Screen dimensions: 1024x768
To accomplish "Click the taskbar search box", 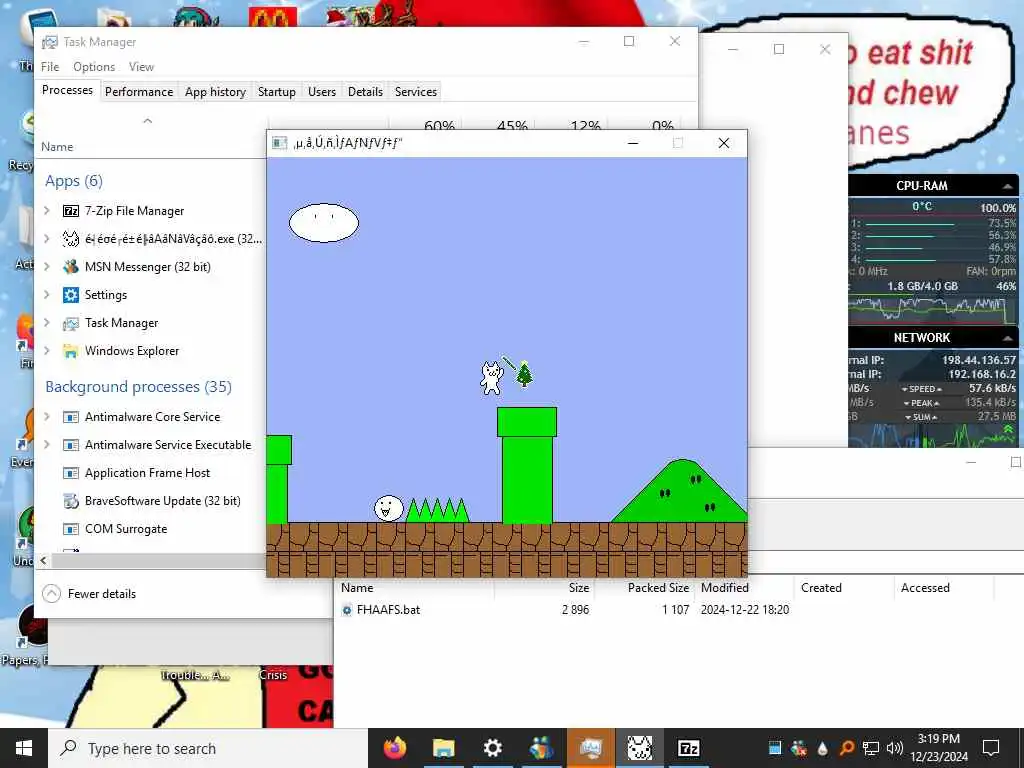I will coord(208,748).
